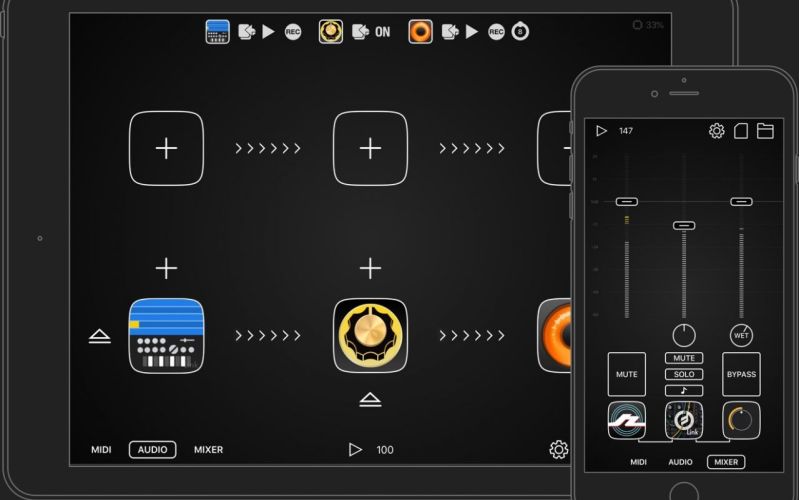Toggle BYPASS on the third phone channel
800x500 pixels.
[741, 374]
